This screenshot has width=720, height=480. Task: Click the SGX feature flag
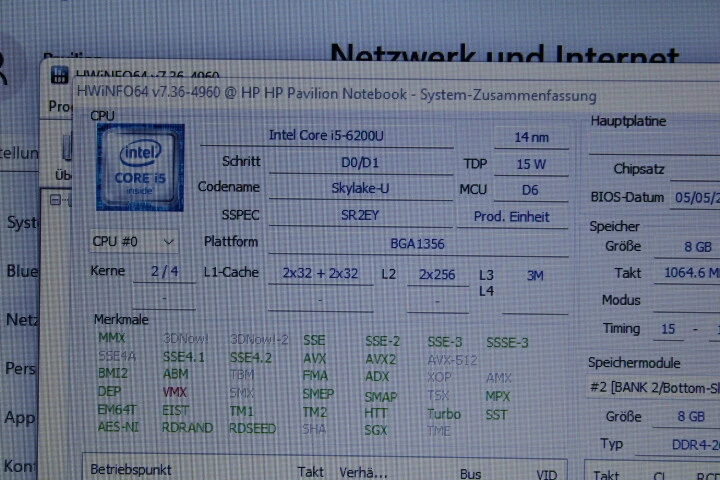coord(376,430)
